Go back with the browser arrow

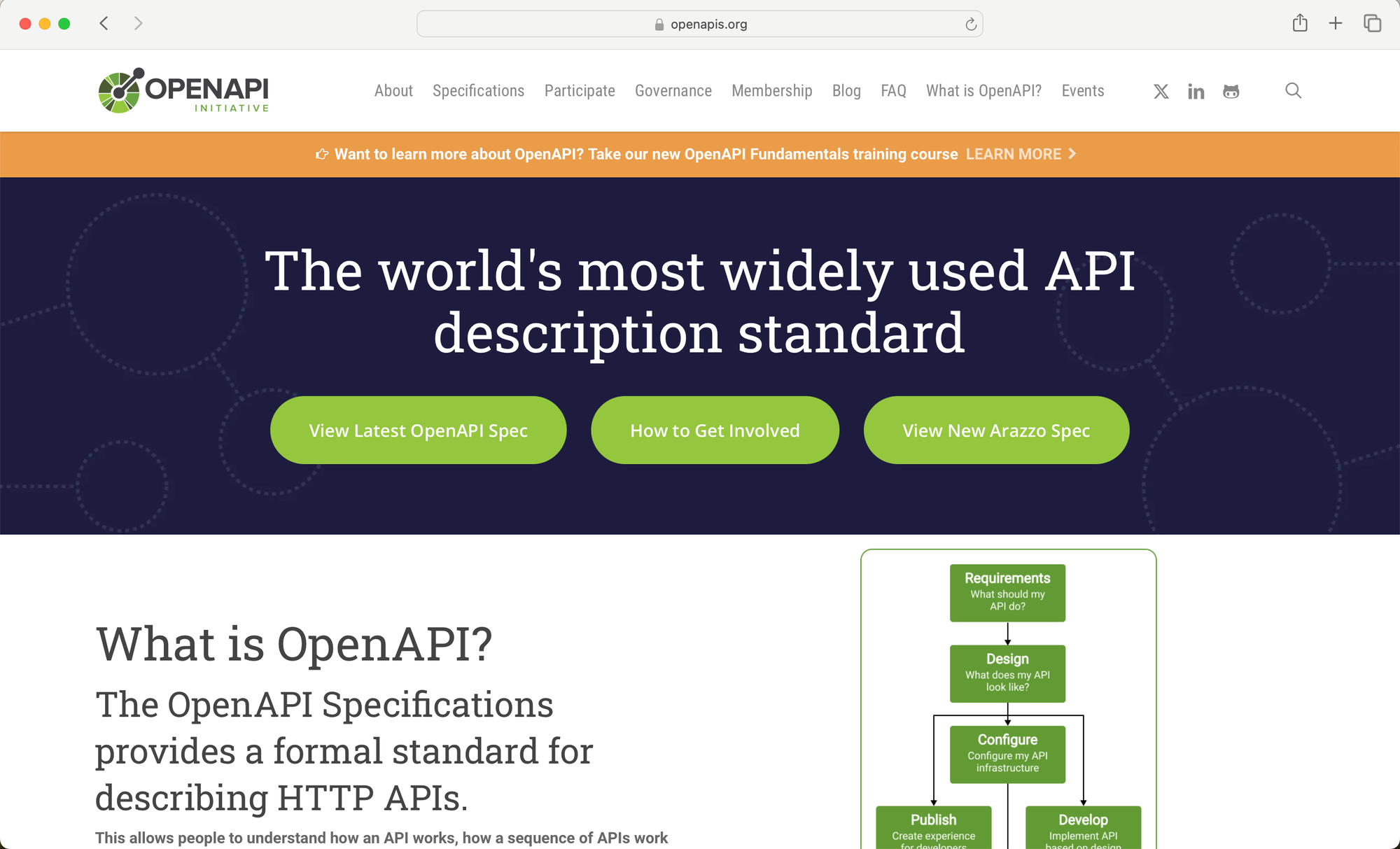(104, 24)
